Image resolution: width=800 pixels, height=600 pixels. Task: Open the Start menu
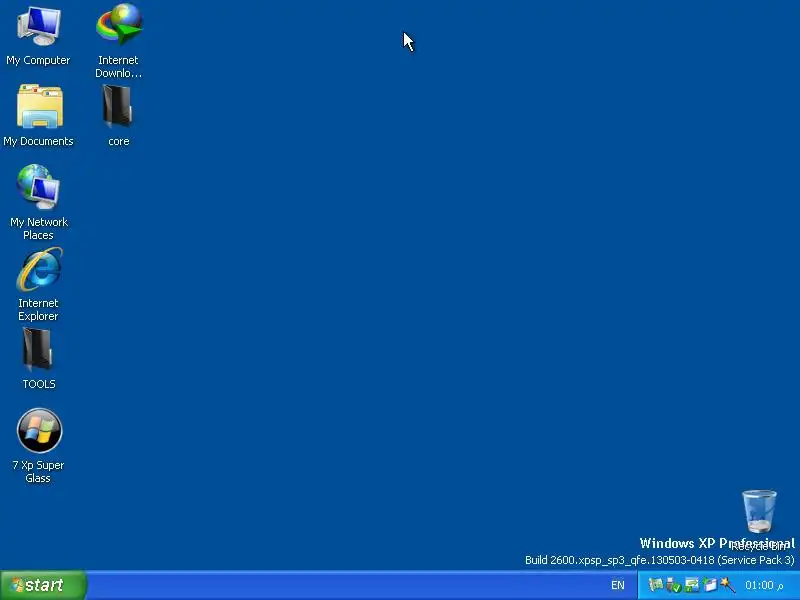[x=43, y=585]
